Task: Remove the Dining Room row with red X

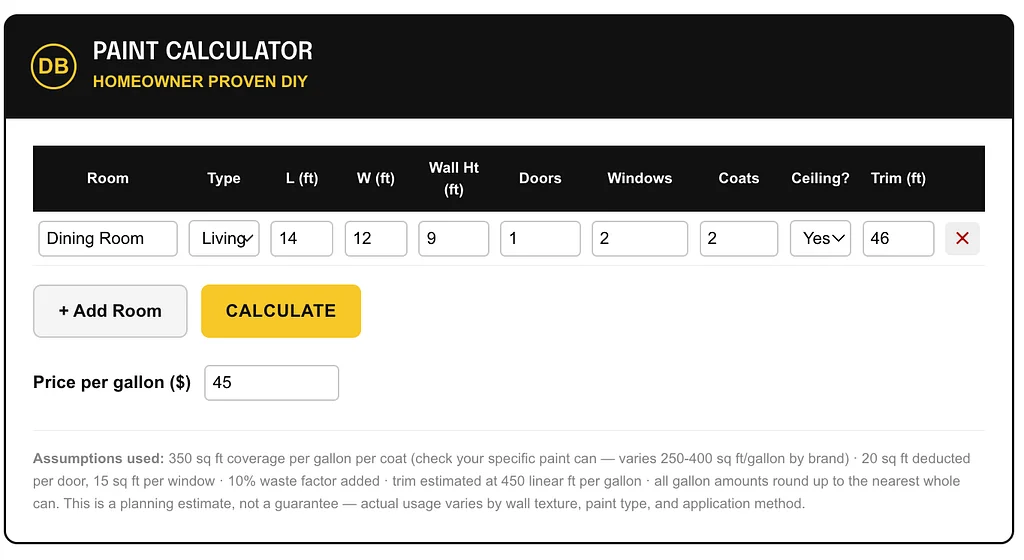Action: click(962, 238)
